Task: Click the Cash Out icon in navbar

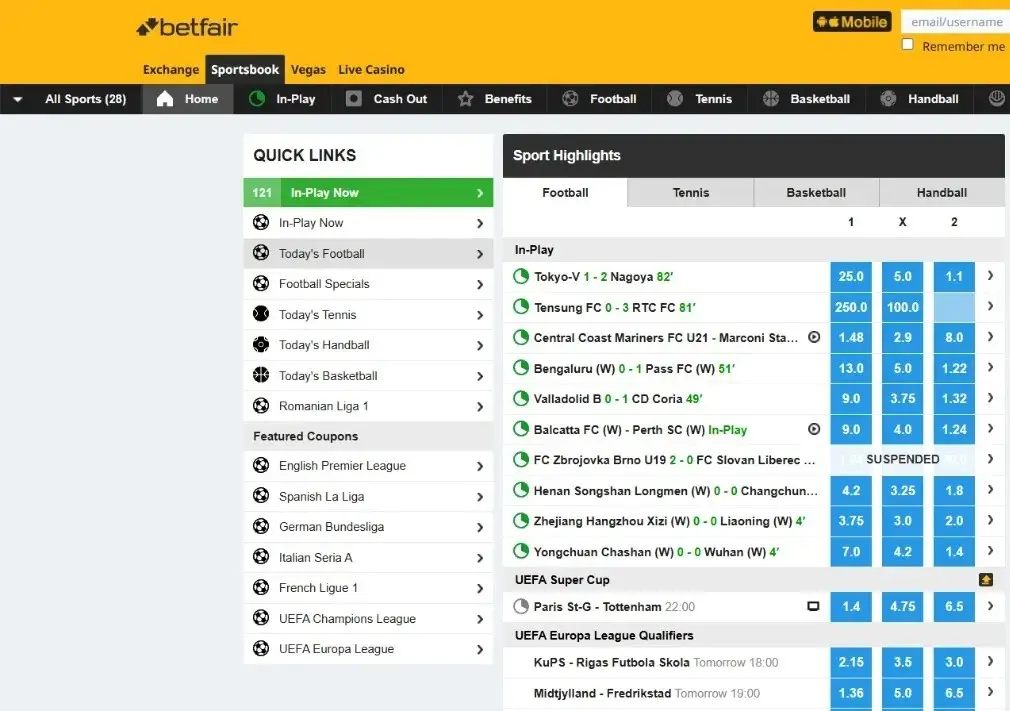Action: click(354, 99)
